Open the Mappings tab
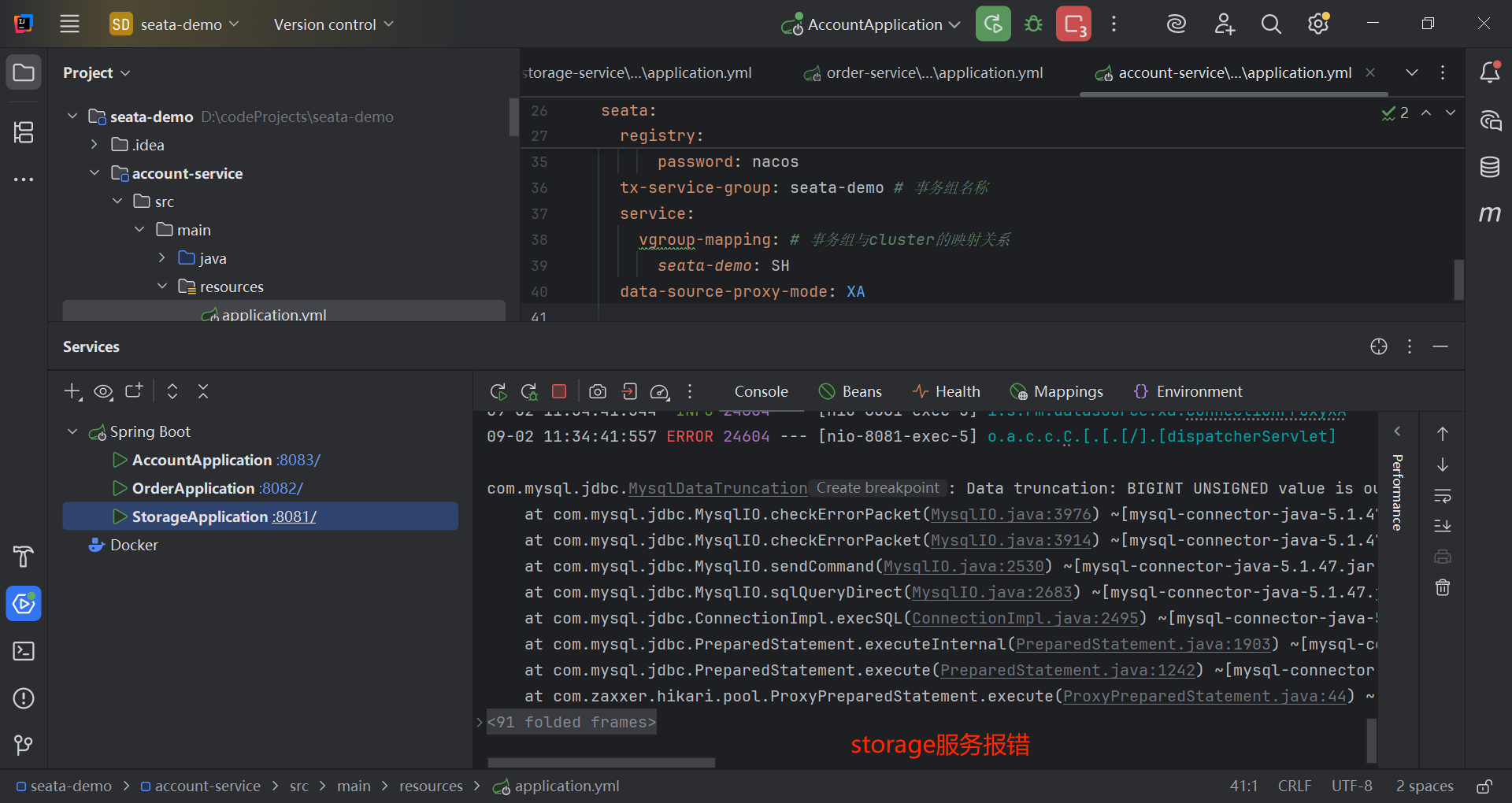The height and width of the screenshot is (803, 1512). 1057,391
